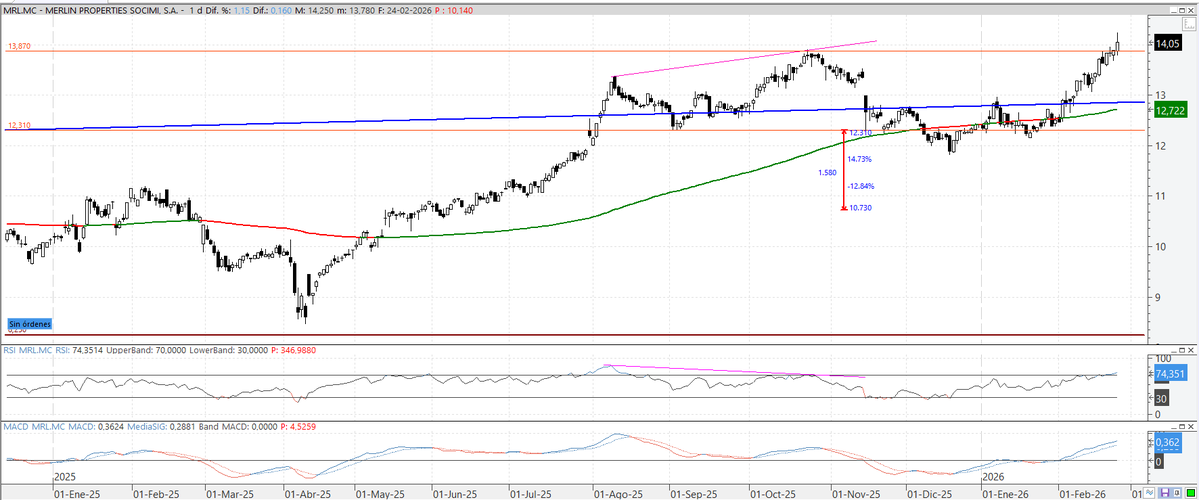Click the 14,05 current price tag
The width and height of the screenshot is (1199, 500).
[1167, 44]
